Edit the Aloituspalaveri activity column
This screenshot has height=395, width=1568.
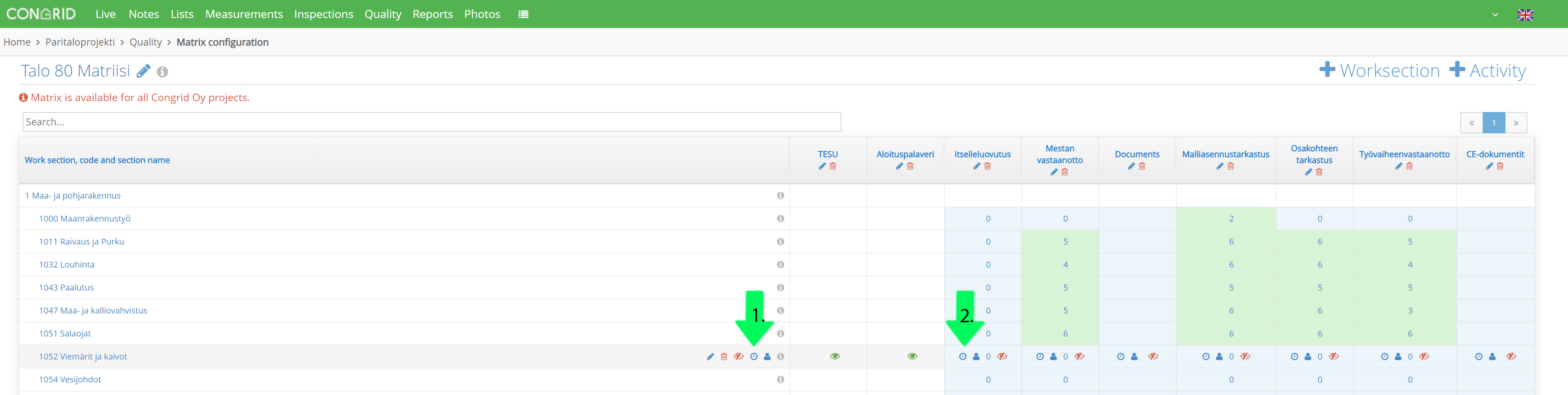point(899,166)
